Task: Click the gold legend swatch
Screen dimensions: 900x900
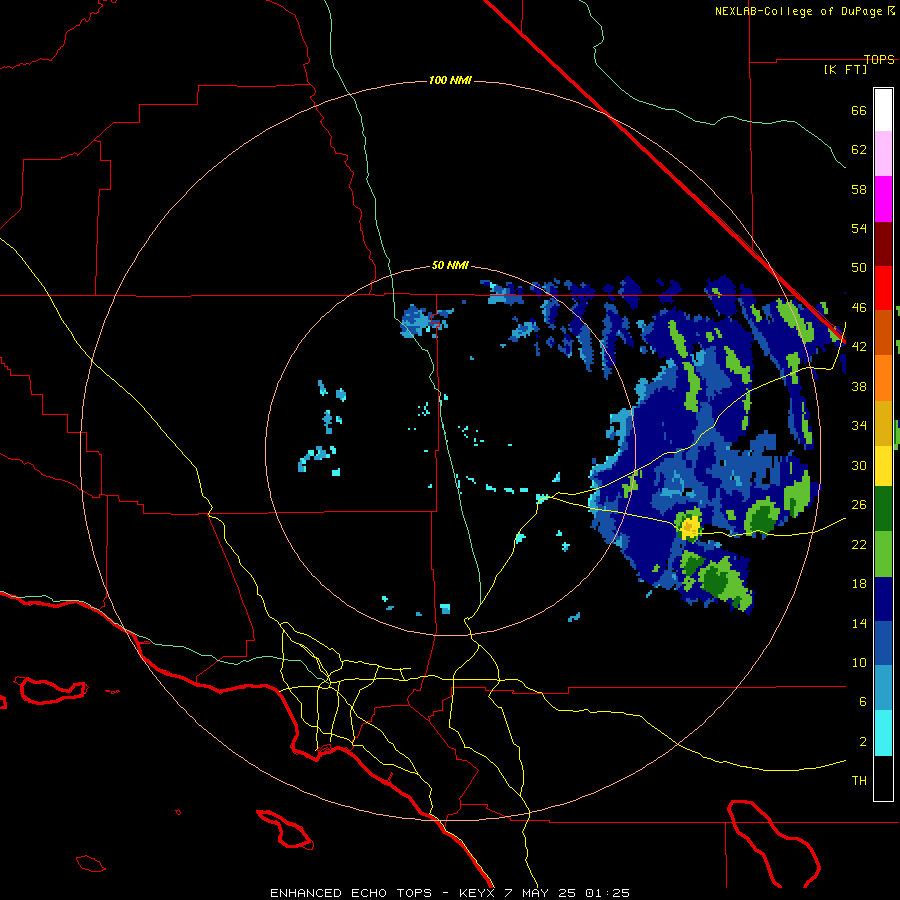Action: (x=883, y=423)
